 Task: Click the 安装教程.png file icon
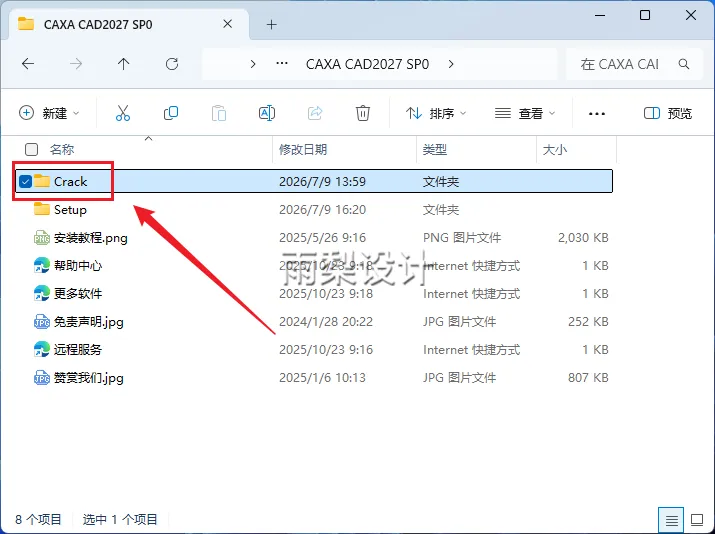coord(41,238)
